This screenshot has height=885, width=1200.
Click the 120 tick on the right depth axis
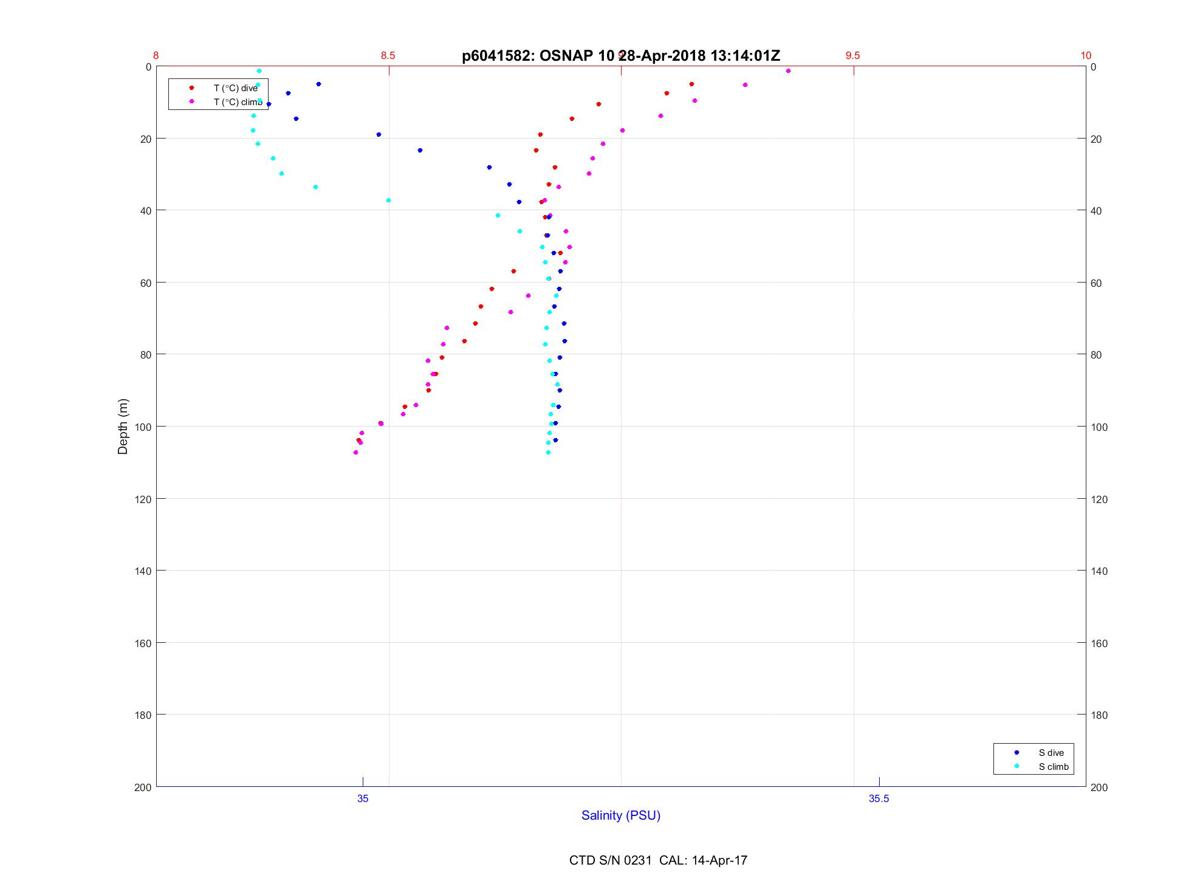click(x=1100, y=499)
